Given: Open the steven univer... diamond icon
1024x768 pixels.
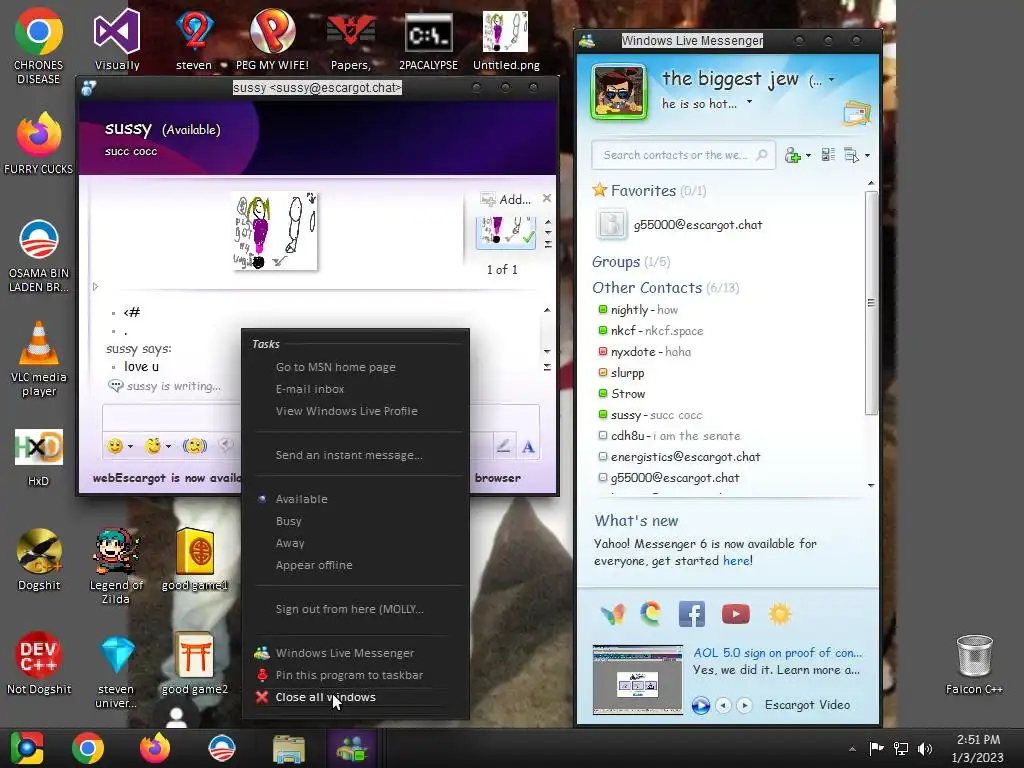Looking at the screenshot, I should pos(116,670).
